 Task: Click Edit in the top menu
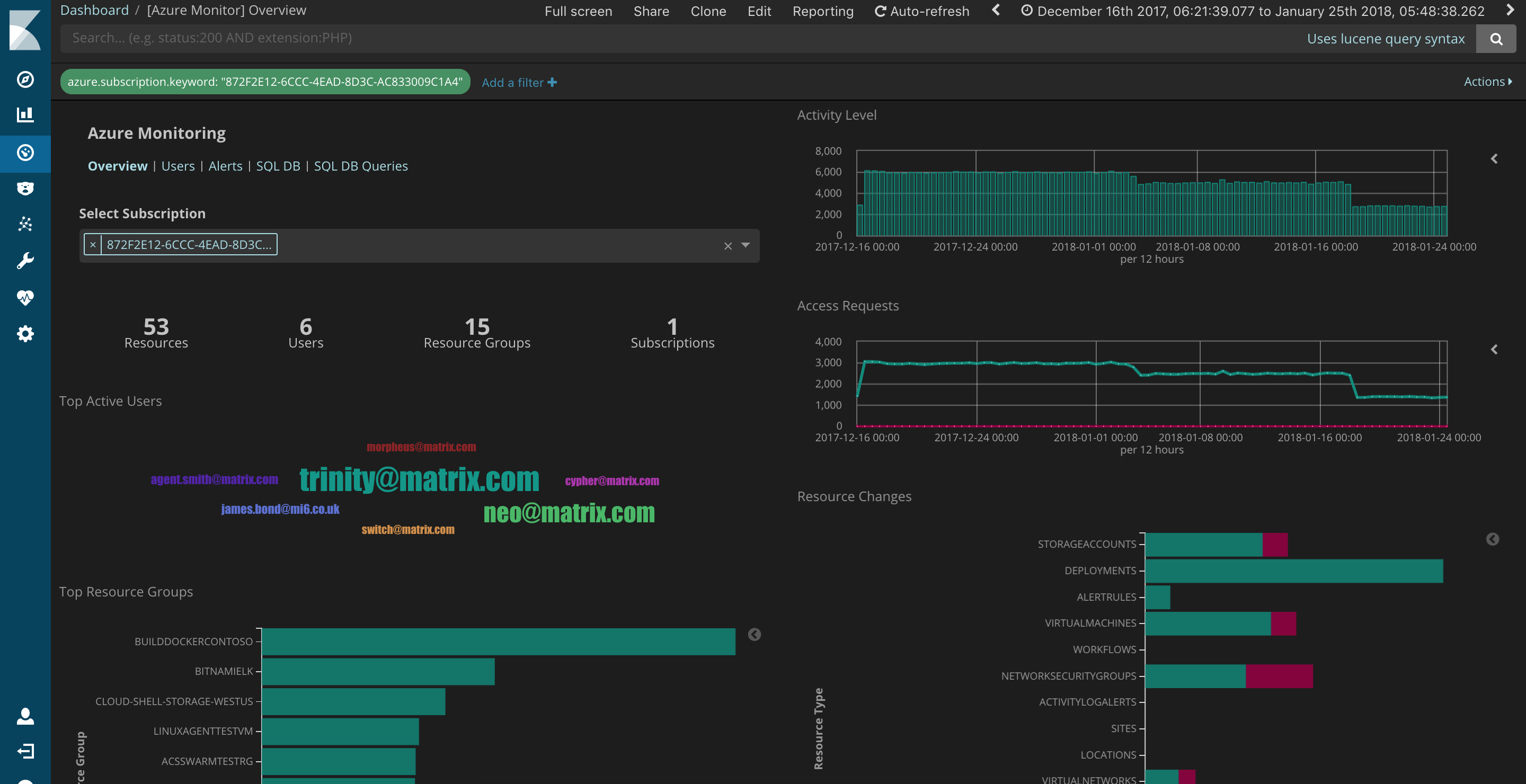tap(759, 11)
